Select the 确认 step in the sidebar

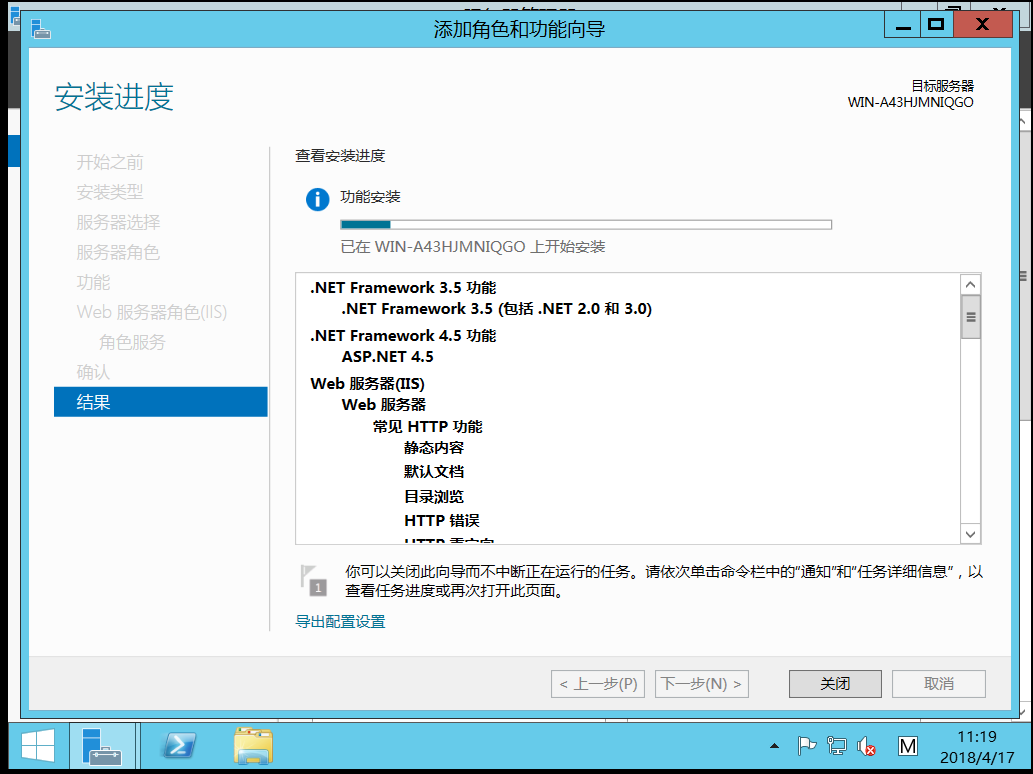[x=93, y=372]
